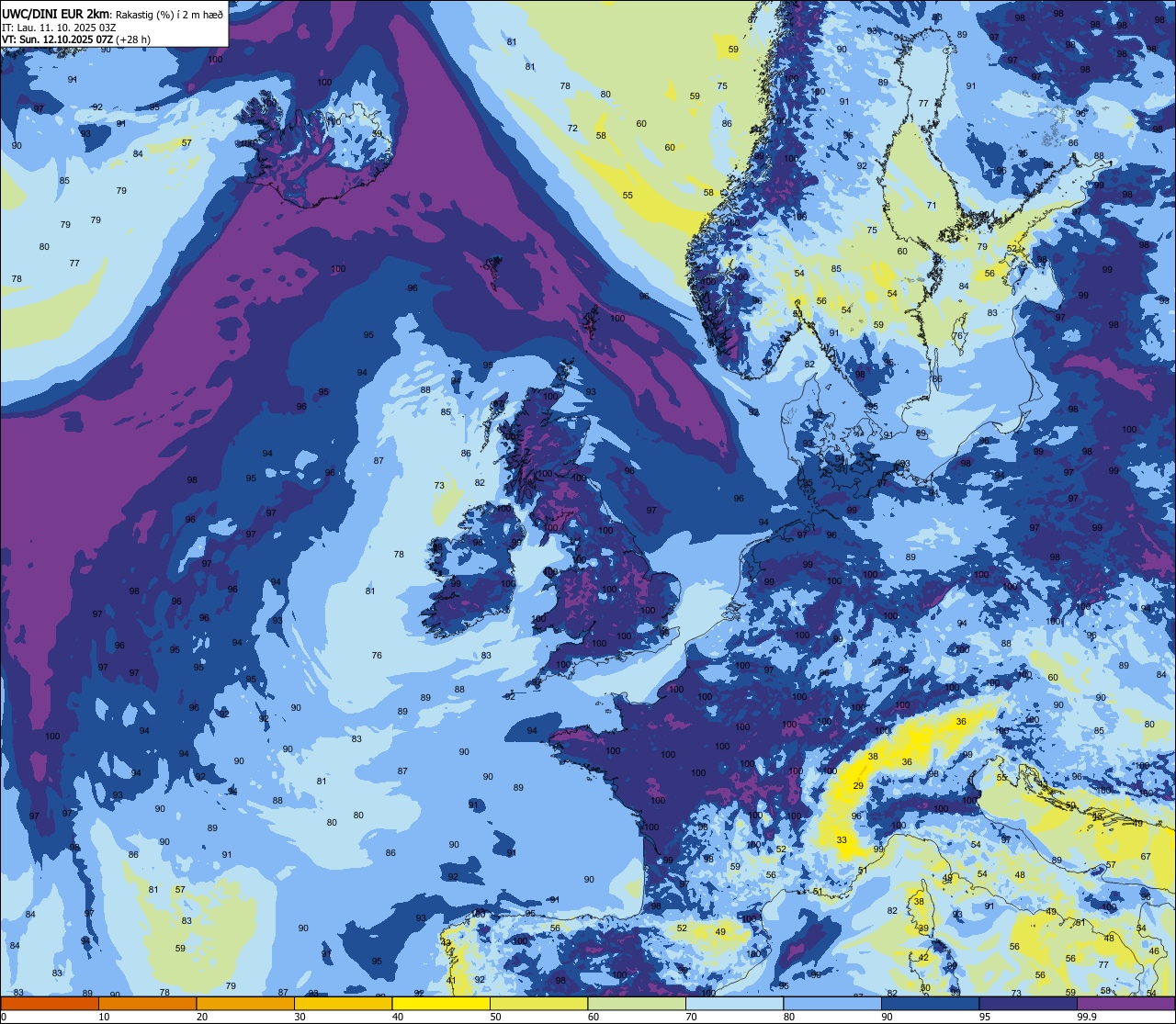Click the 60–70 light green legend segment
Screen dimensions: 1176x1024
[637, 1004]
